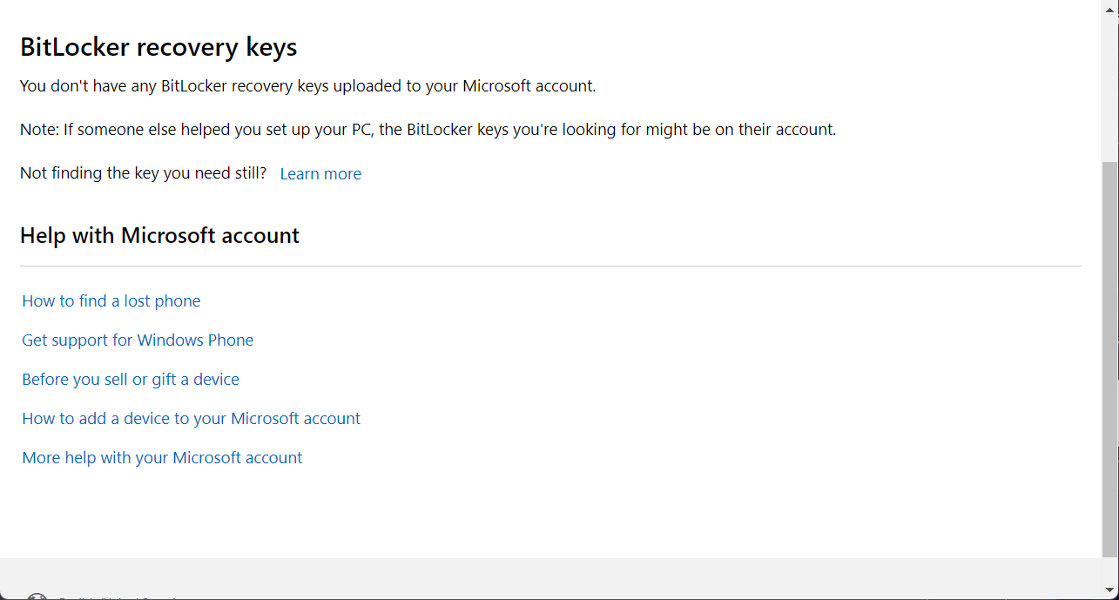Click the "Not finding the key you need still?" text
Image resolution: width=1119 pixels, height=600 pixels.
[x=143, y=172]
